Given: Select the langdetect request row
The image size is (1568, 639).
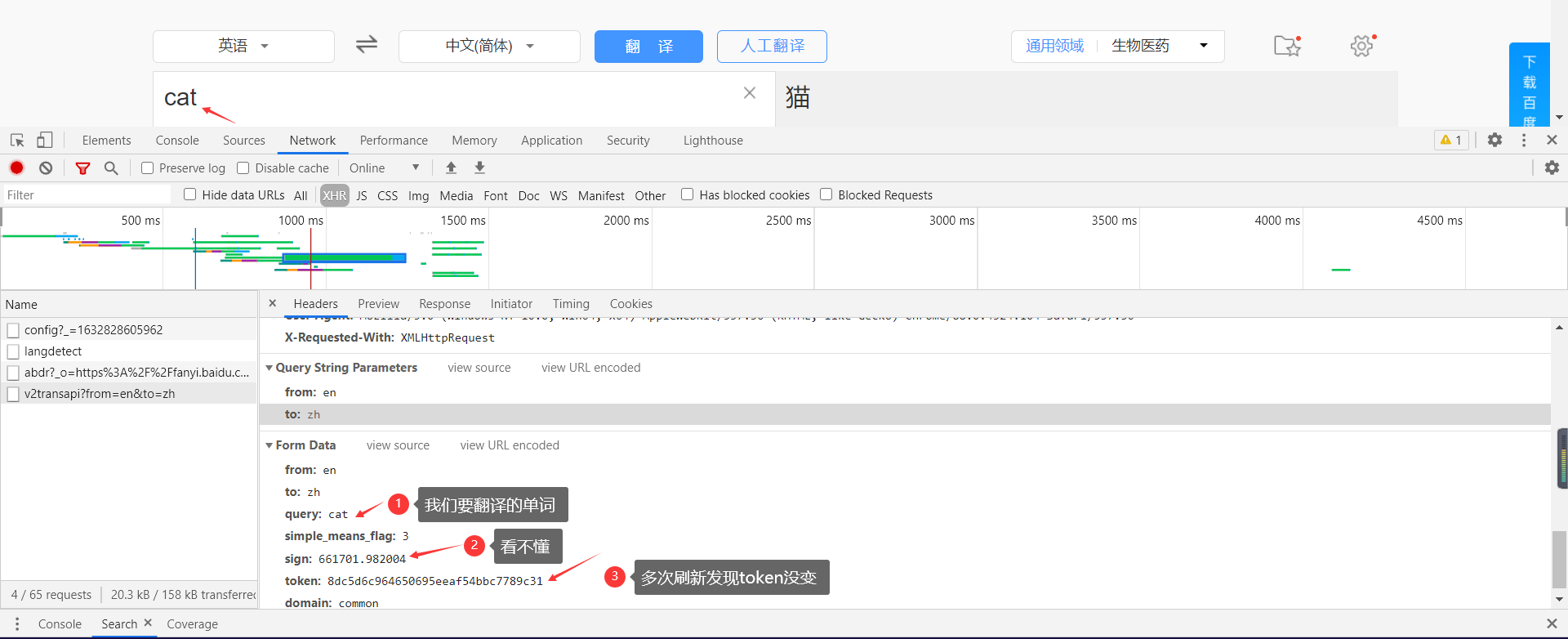Looking at the screenshot, I should [129, 351].
